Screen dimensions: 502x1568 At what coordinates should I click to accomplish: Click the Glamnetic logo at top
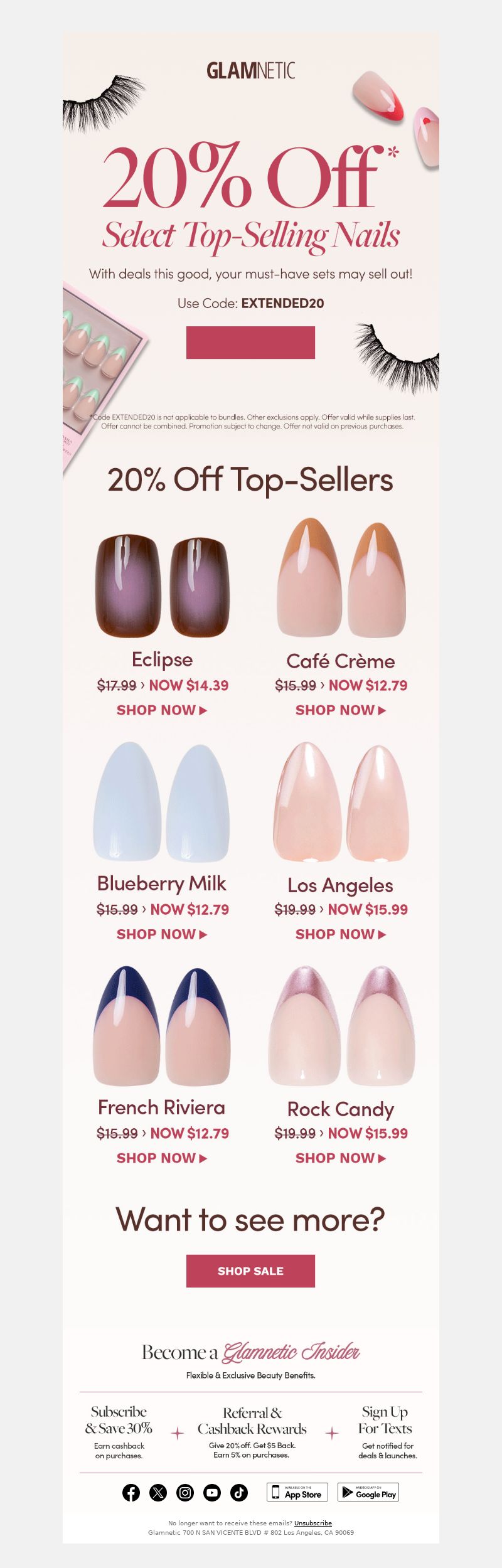tap(251, 70)
